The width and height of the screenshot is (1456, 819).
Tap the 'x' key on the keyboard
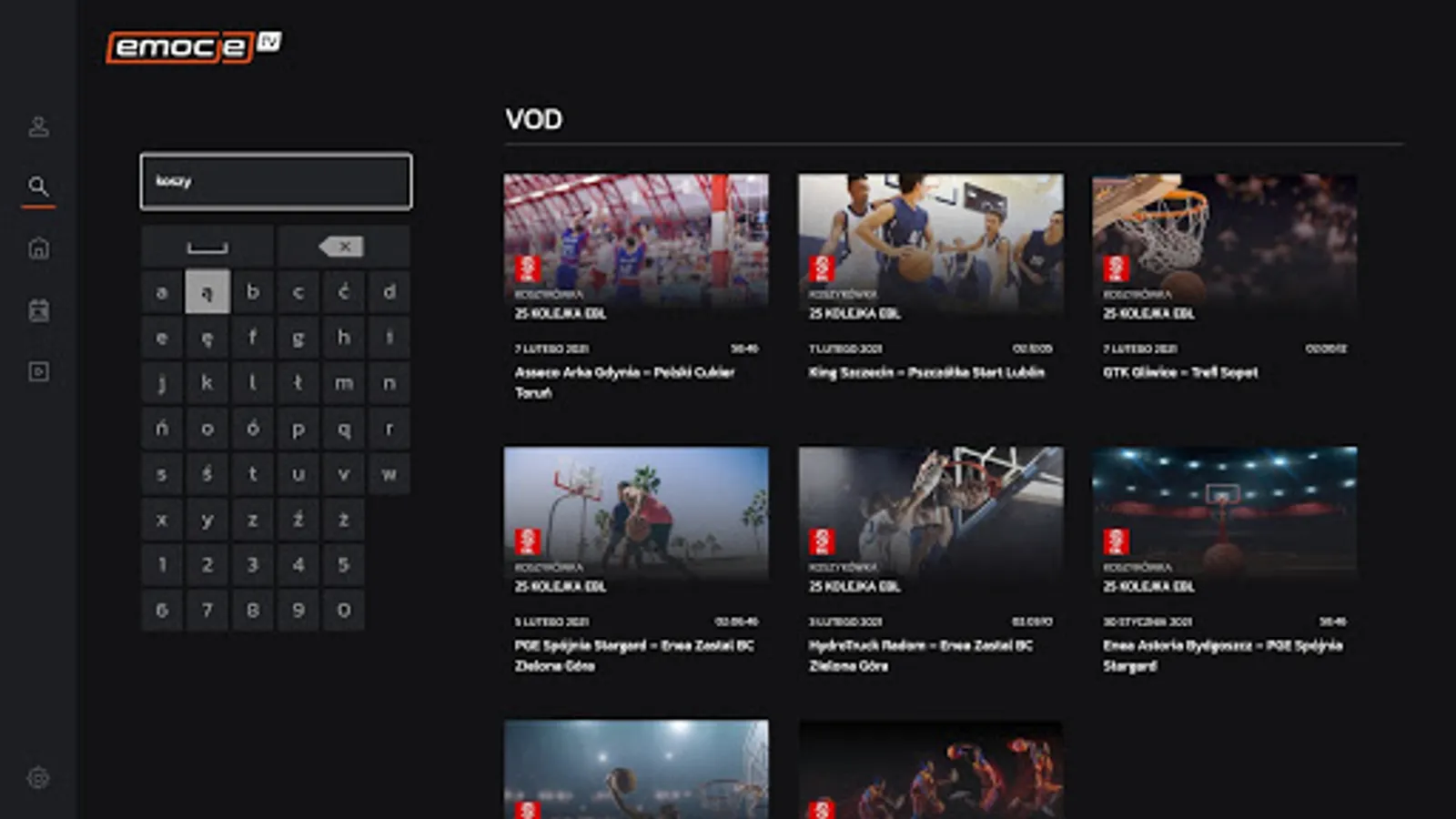point(162,520)
